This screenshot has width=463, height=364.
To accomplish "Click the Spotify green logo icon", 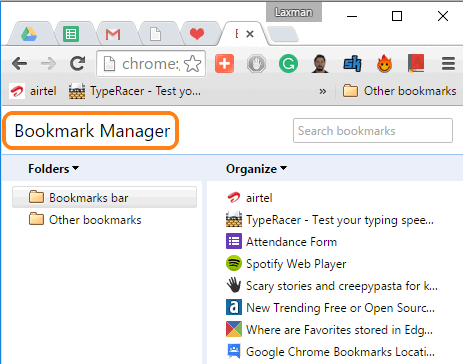I will (x=234, y=264).
